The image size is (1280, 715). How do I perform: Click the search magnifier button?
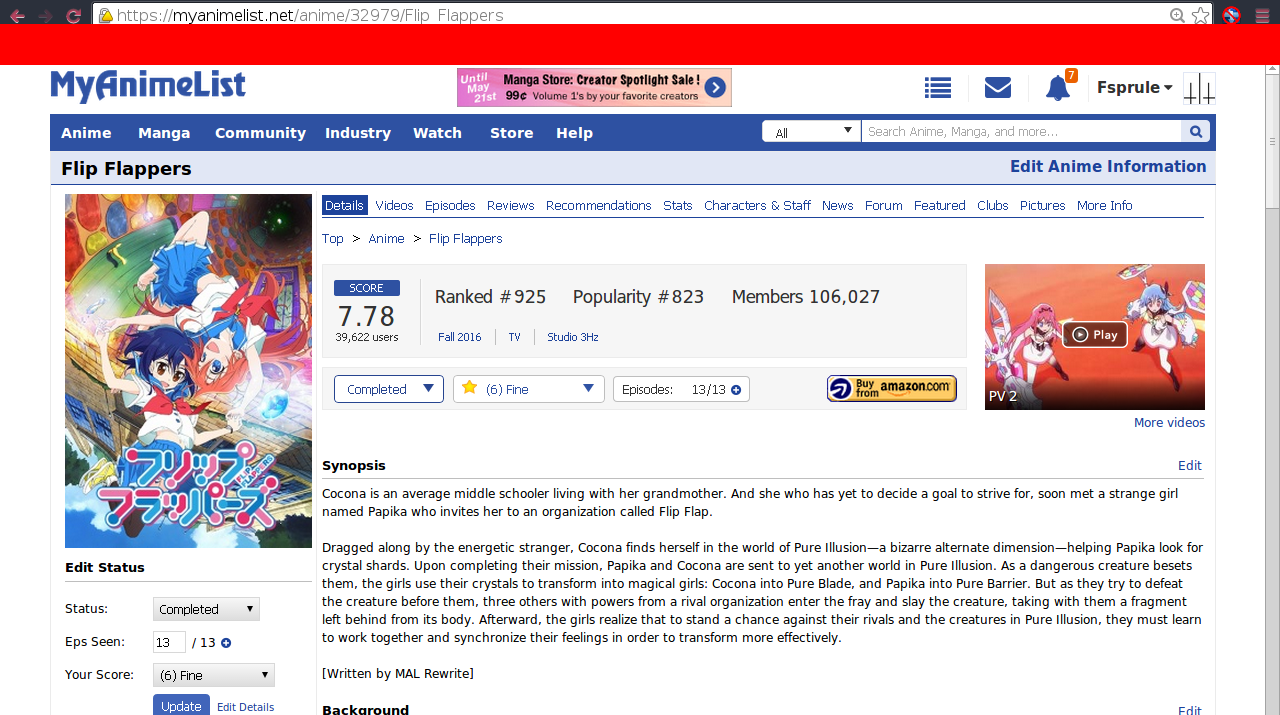(x=1195, y=131)
